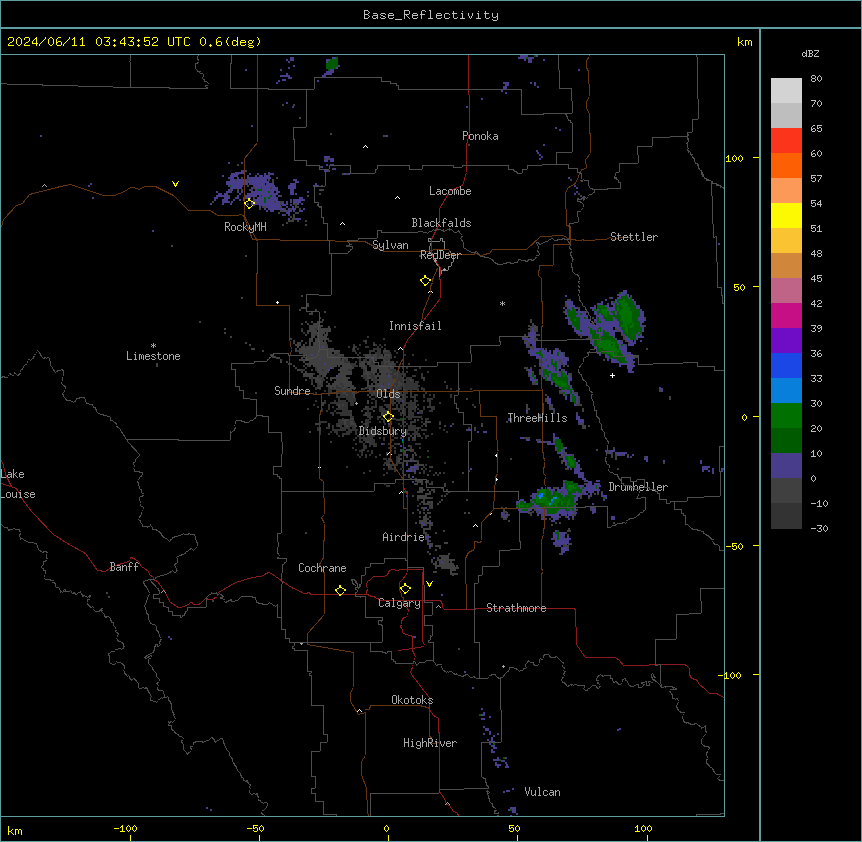Click the Didsbury city label
Image resolution: width=862 pixels, height=842 pixels.
click(383, 431)
